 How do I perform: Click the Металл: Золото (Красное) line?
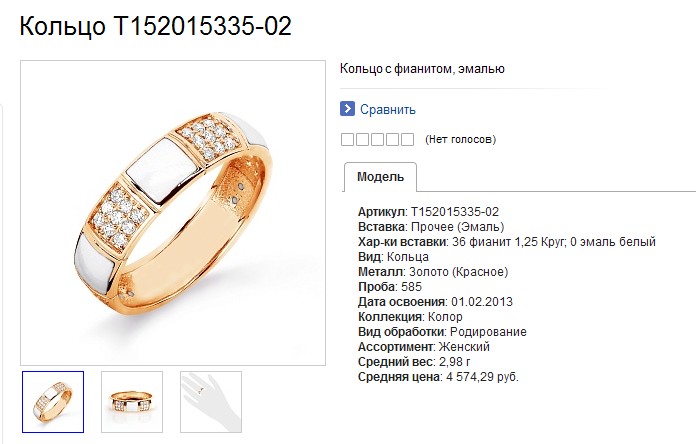[433, 272]
